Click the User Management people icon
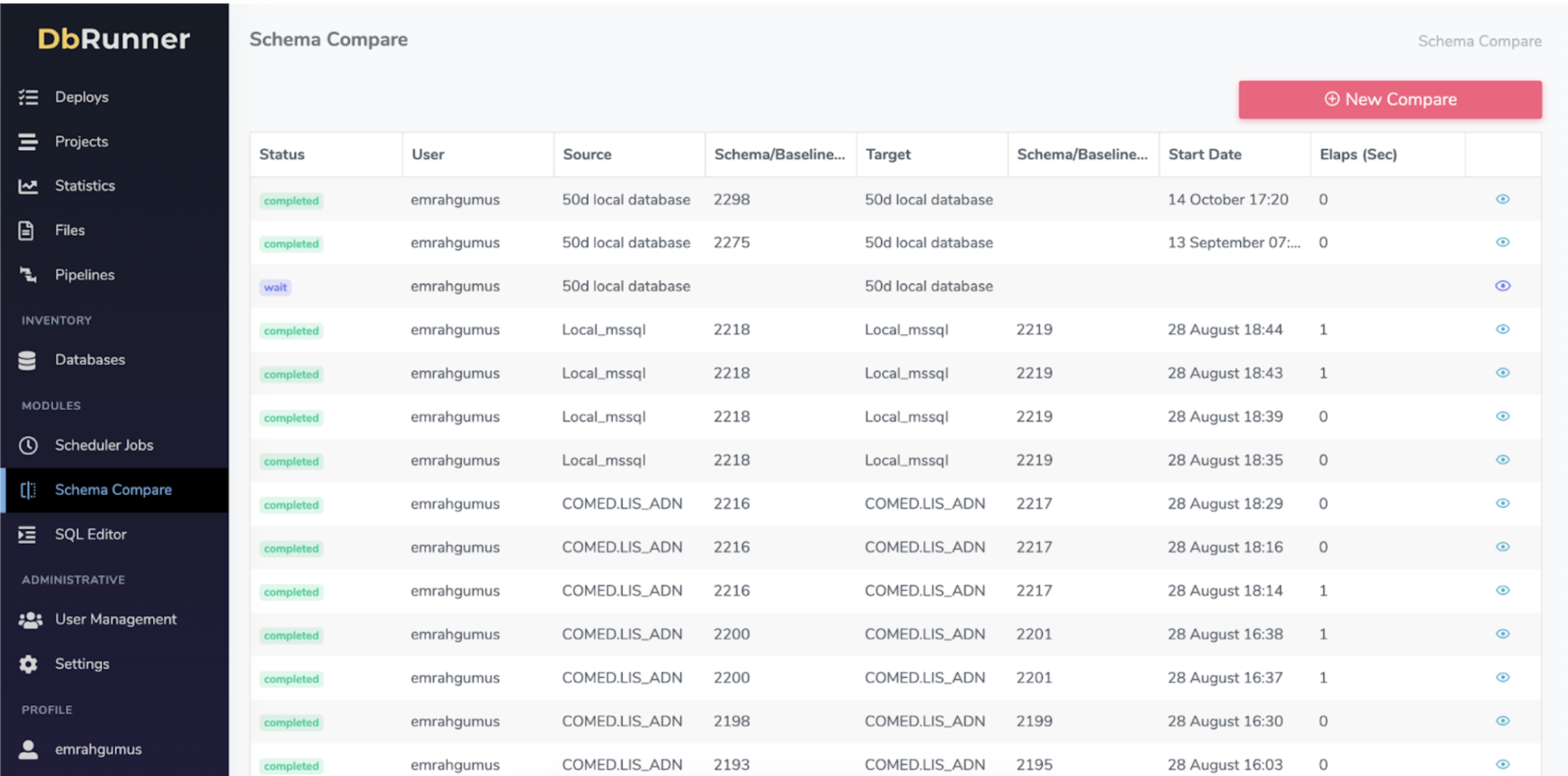1568x776 pixels. (x=30, y=620)
